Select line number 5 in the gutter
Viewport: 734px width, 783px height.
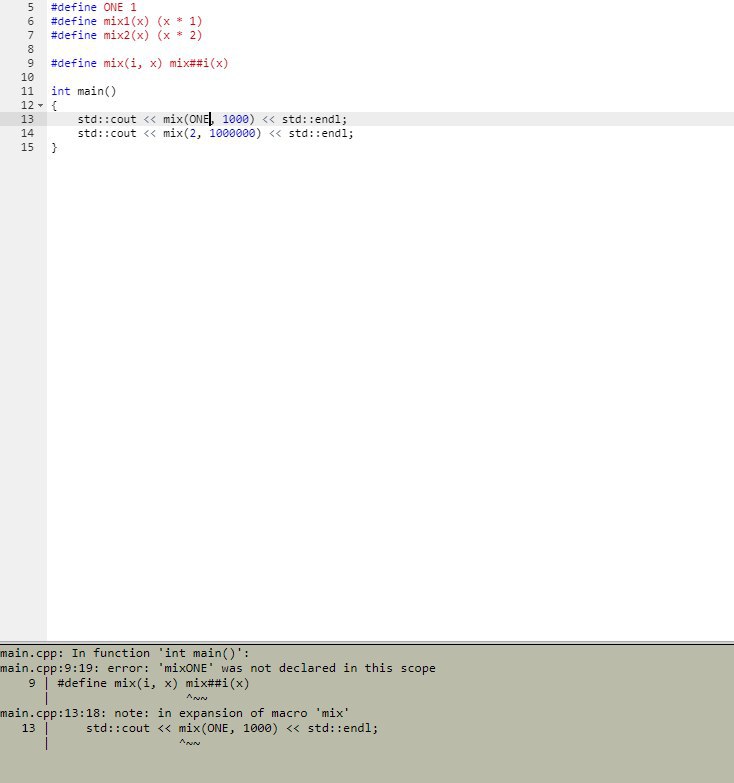coord(30,7)
